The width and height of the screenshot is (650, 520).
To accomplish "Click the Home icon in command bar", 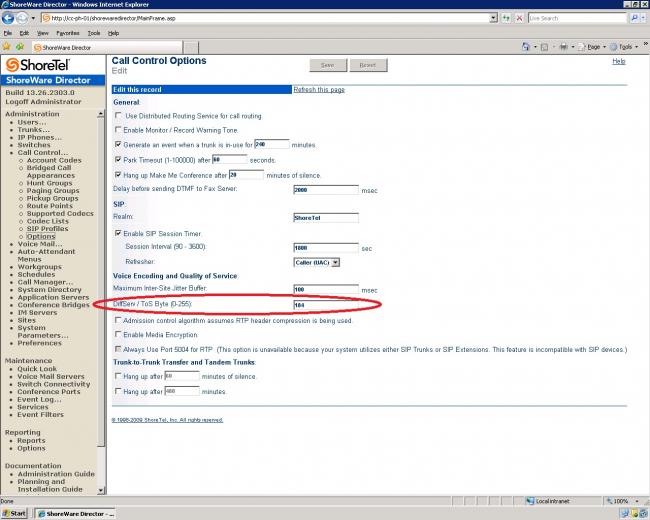I will [526, 47].
